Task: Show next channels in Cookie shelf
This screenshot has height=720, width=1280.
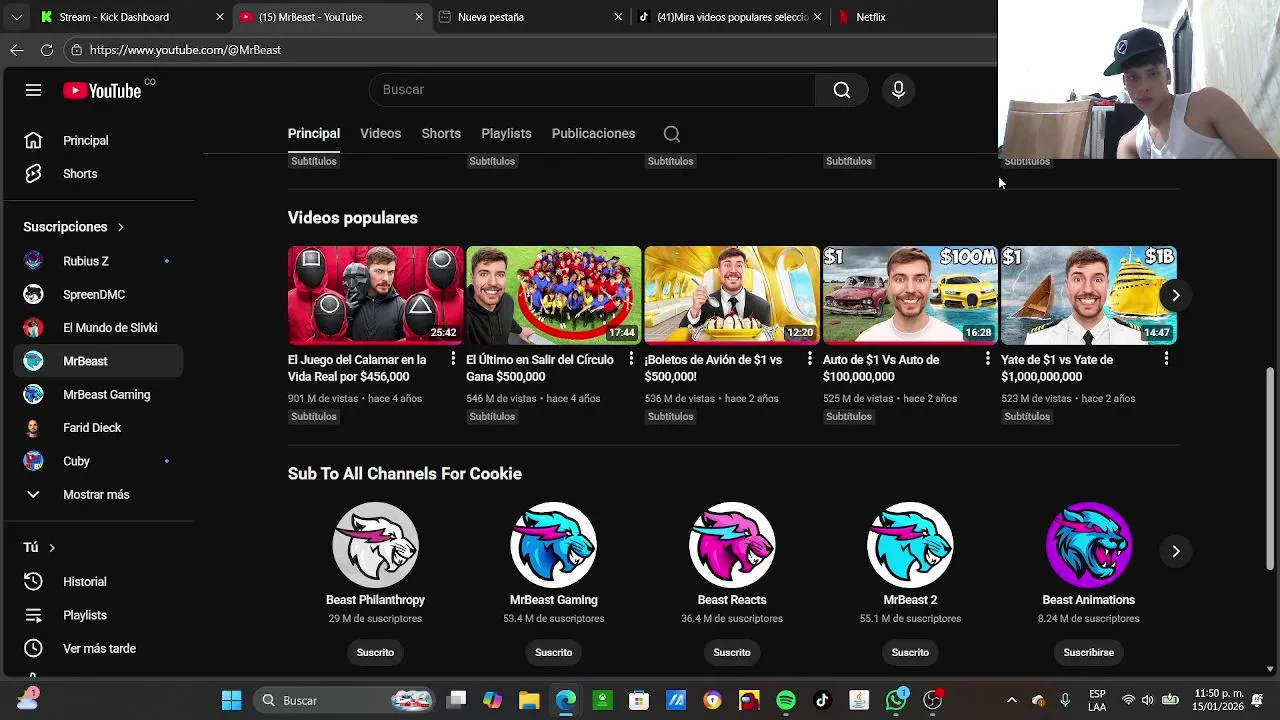Action: tap(1176, 551)
